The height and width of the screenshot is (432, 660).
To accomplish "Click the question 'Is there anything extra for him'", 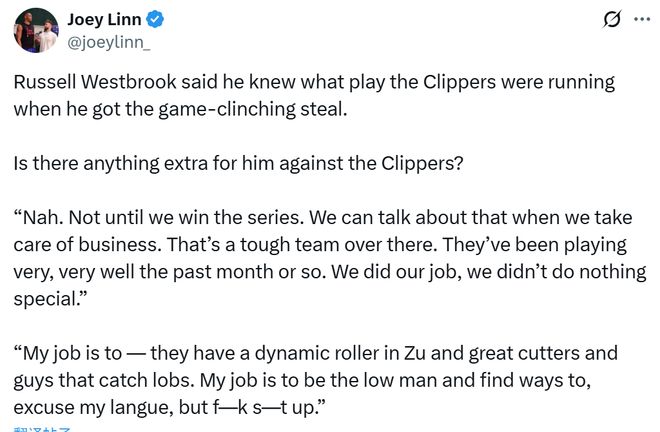I will [238, 163].
